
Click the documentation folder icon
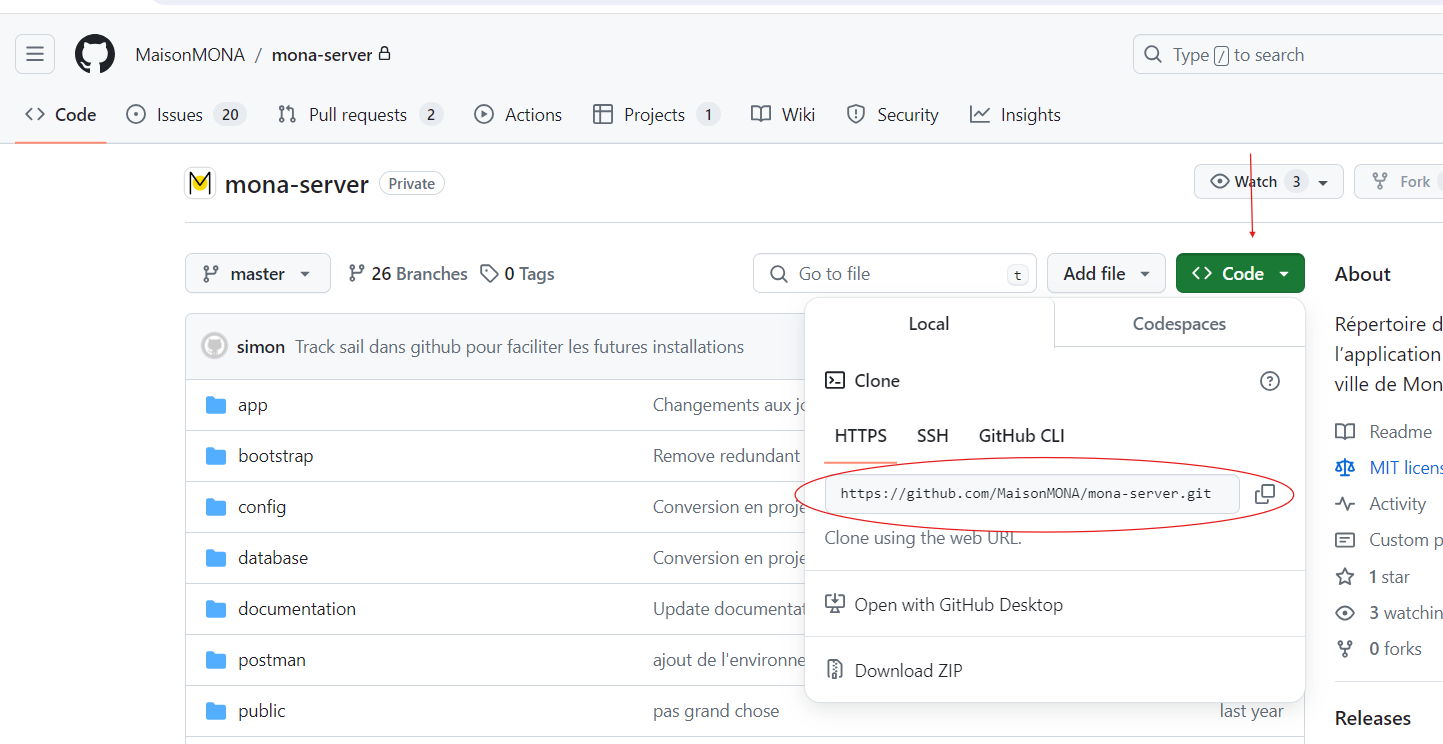pyautogui.click(x=216, y=609)
